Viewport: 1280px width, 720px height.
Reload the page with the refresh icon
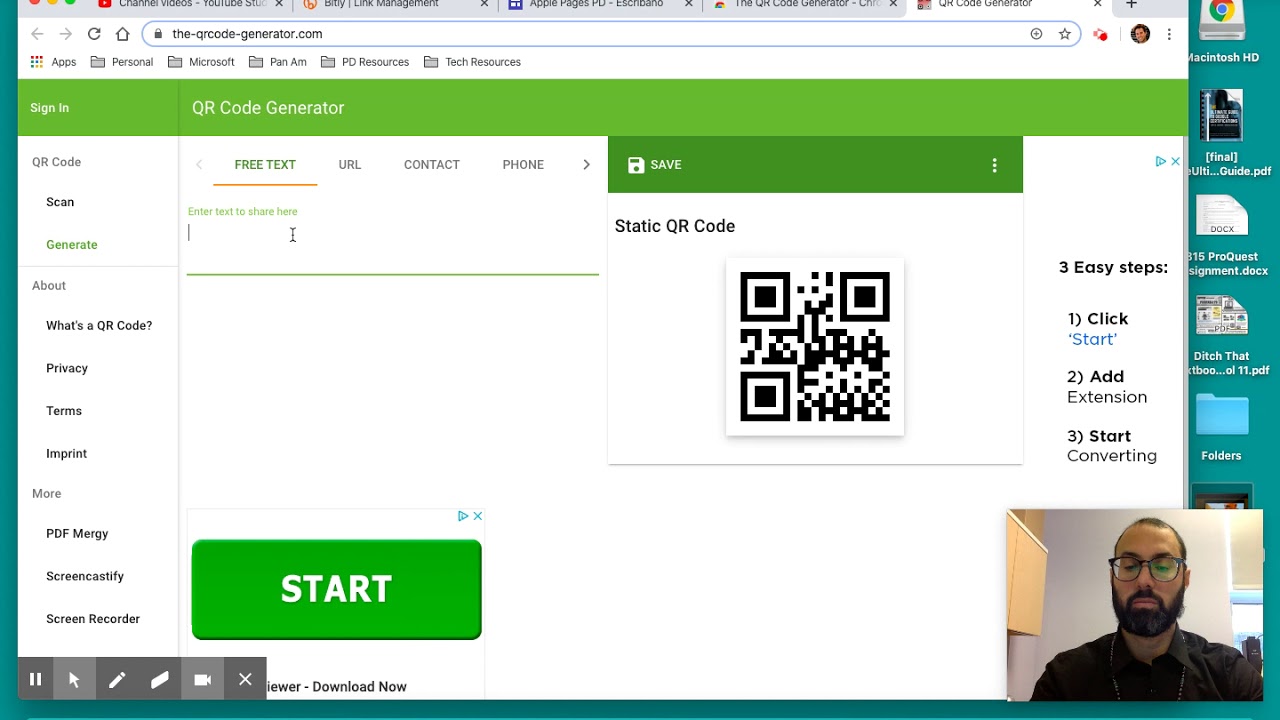(x=94, y=34)
